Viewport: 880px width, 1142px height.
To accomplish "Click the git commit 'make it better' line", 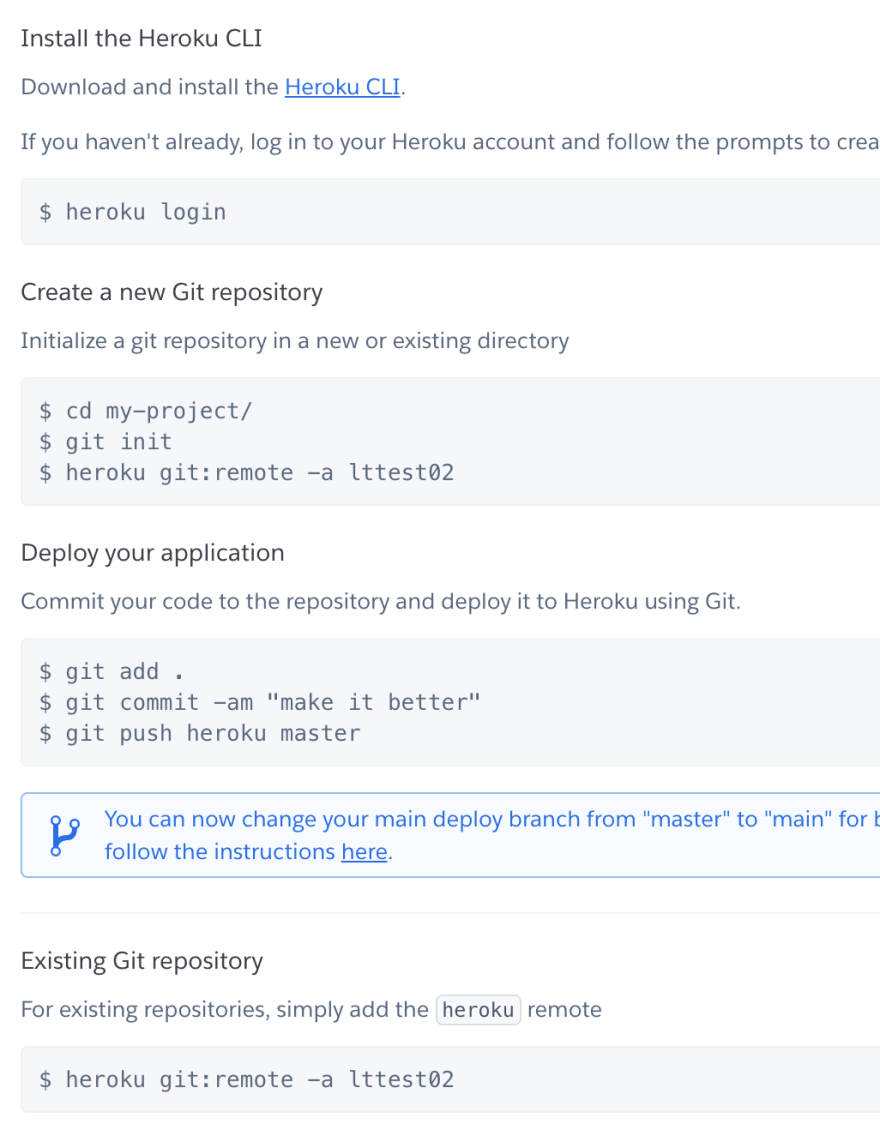I will pyautogui.click(x=260, y=702).
